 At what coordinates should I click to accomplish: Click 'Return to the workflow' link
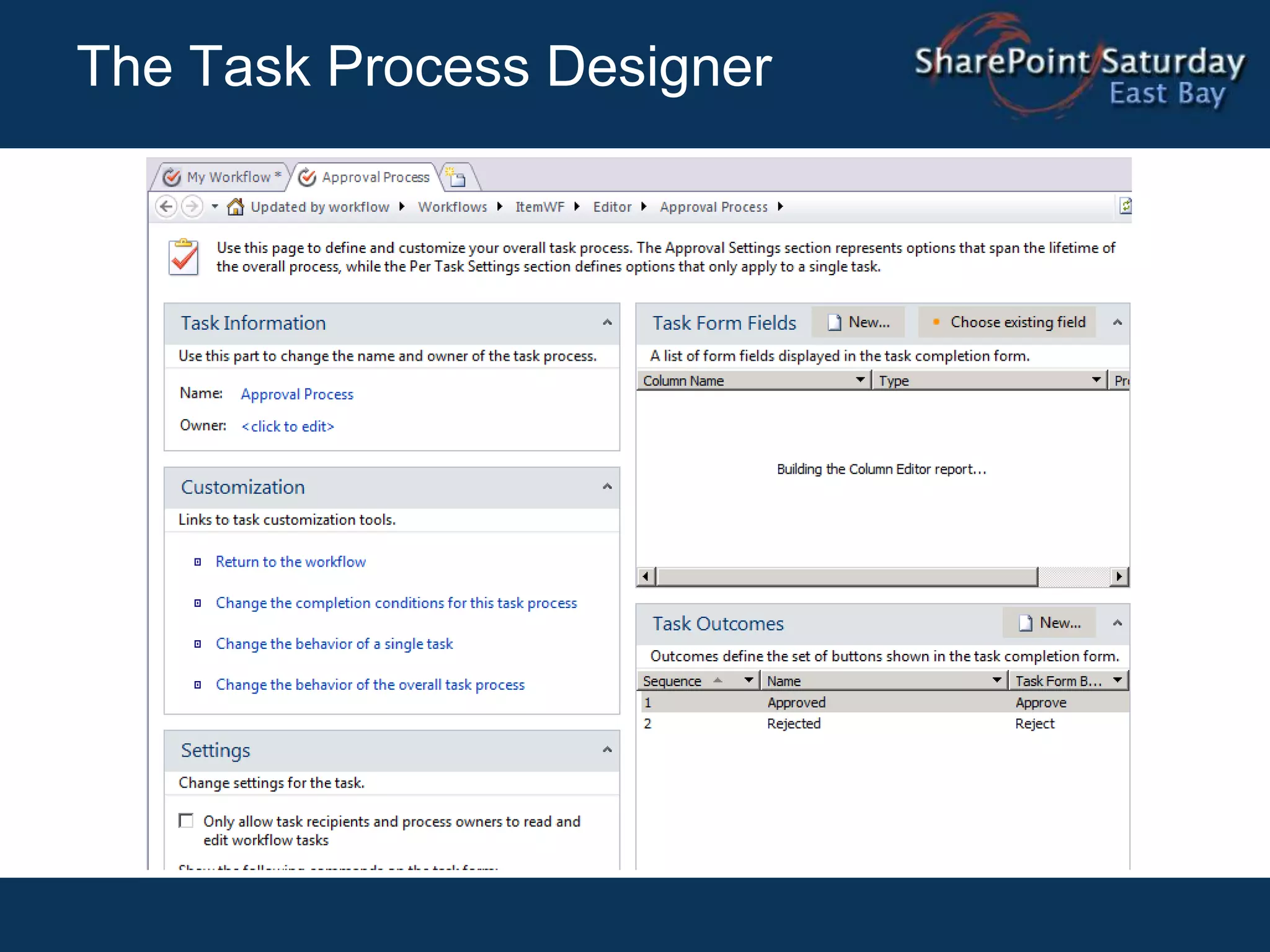(x=291, y=562)
